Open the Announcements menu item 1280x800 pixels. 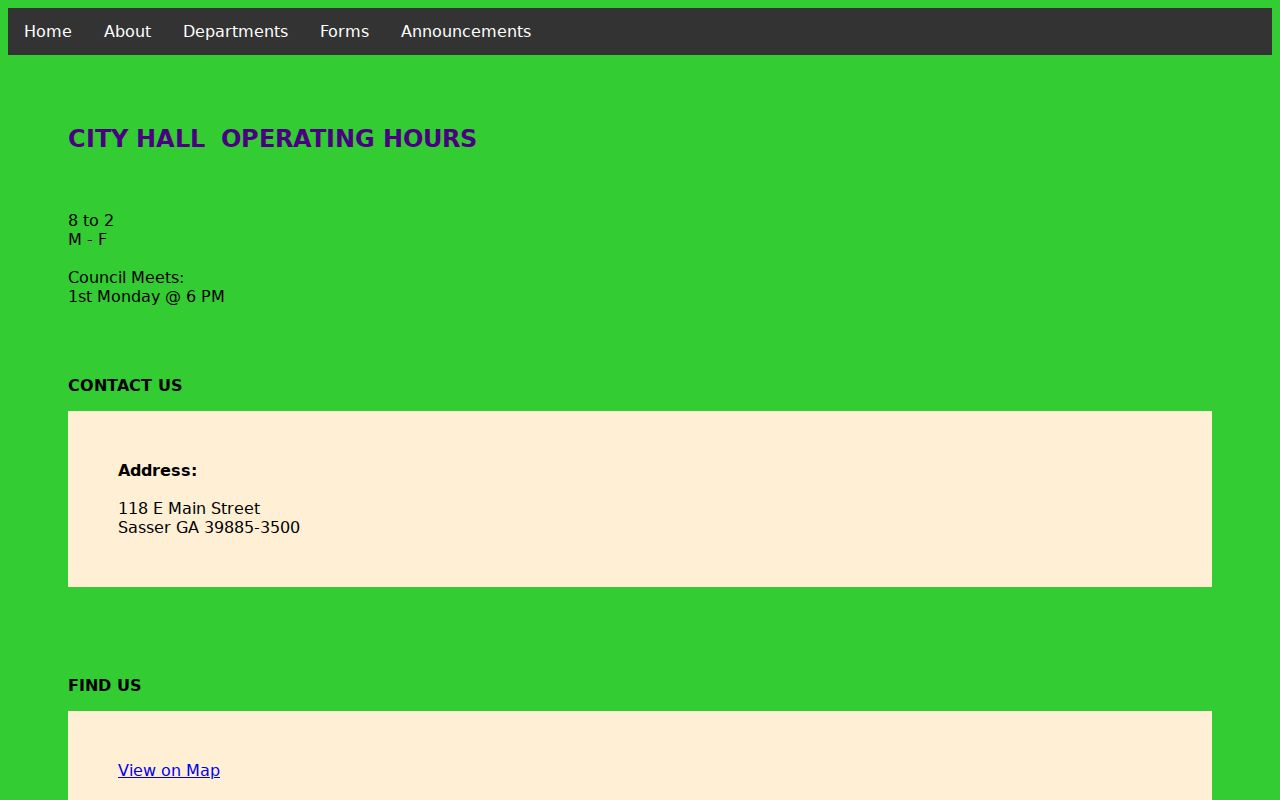466,32
